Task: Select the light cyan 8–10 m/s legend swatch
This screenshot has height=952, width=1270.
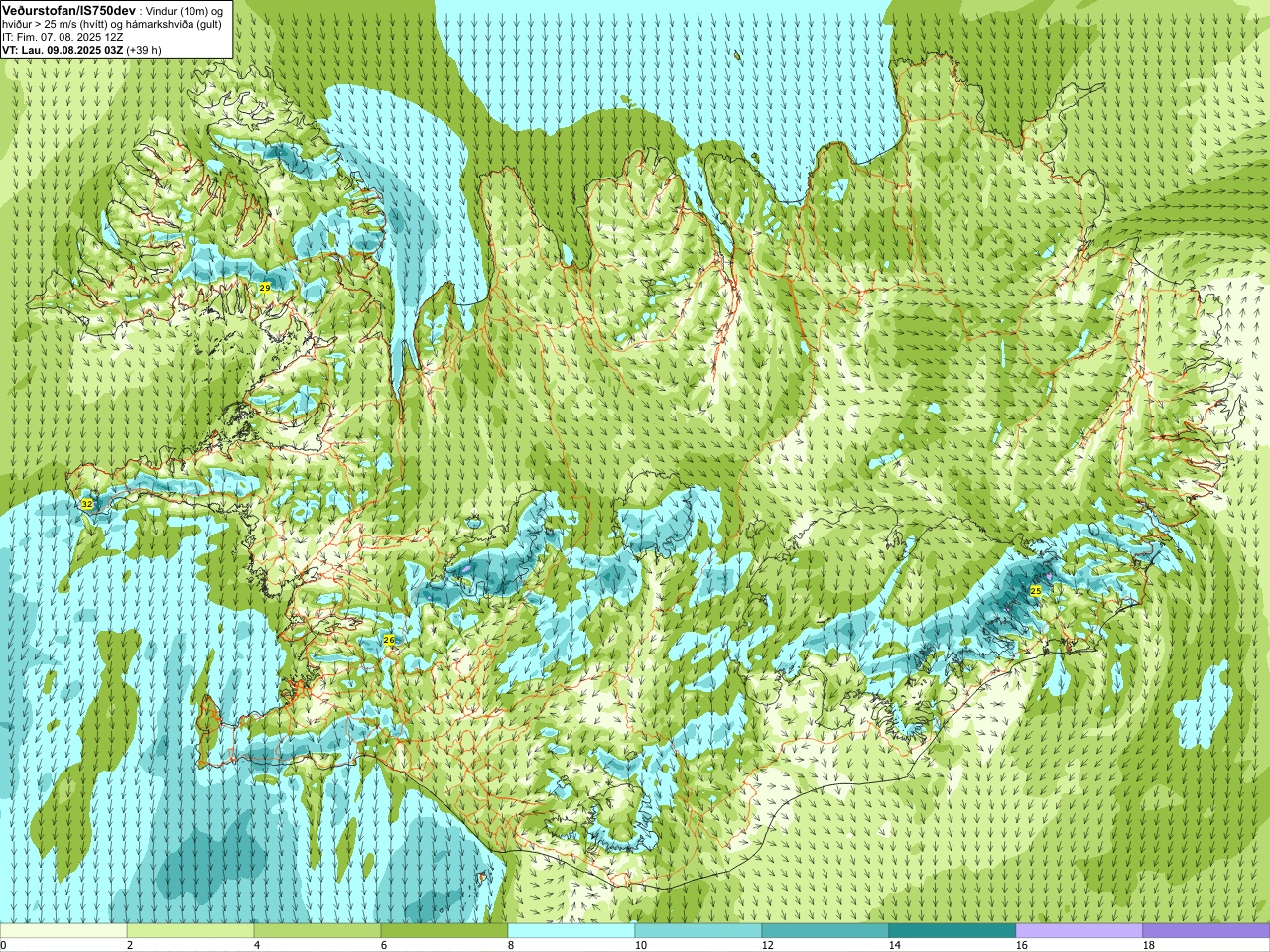Action: click(571, 931)
